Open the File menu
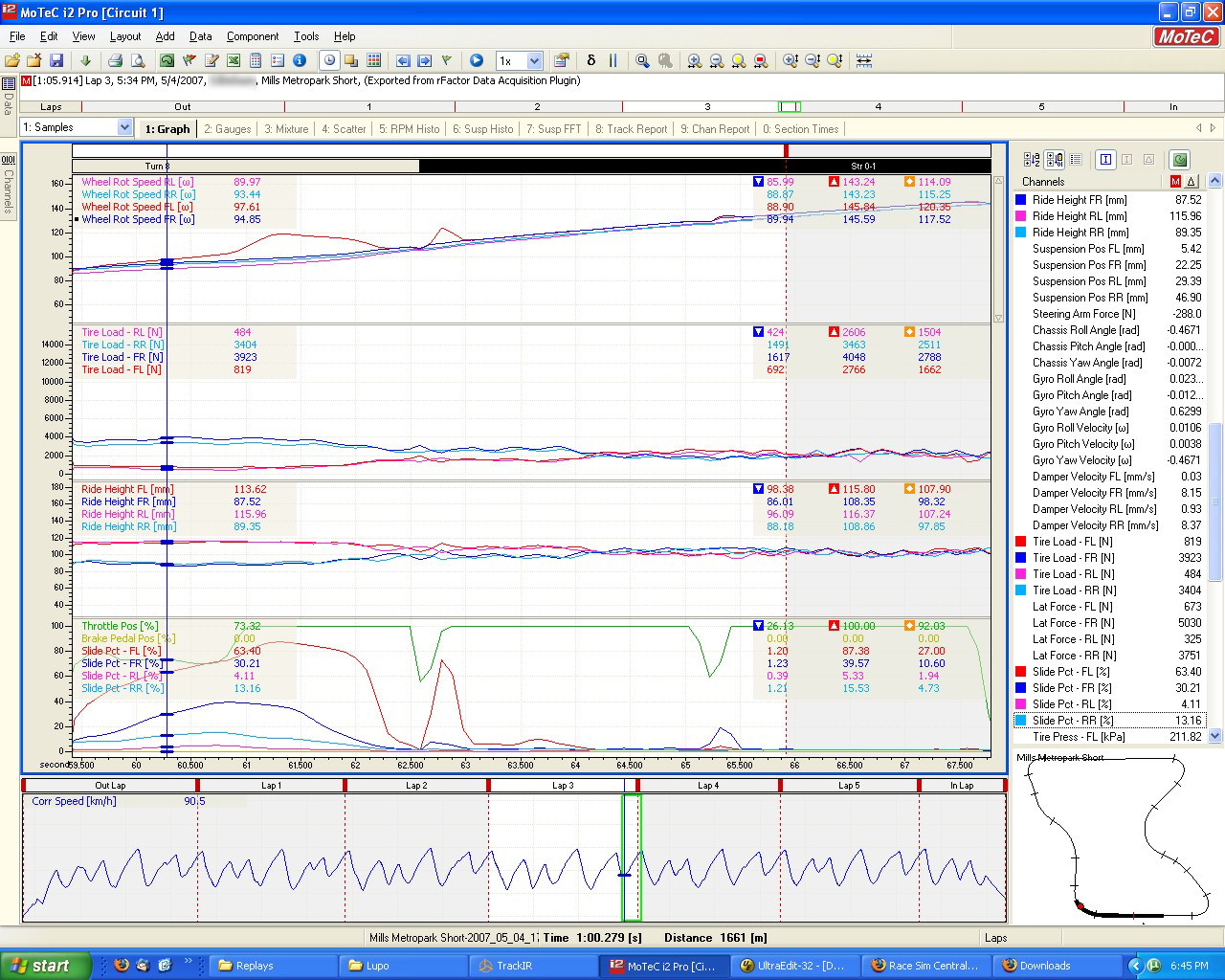Image resolution: width=1225 pixels, height=980 pixels. (17, 36)
